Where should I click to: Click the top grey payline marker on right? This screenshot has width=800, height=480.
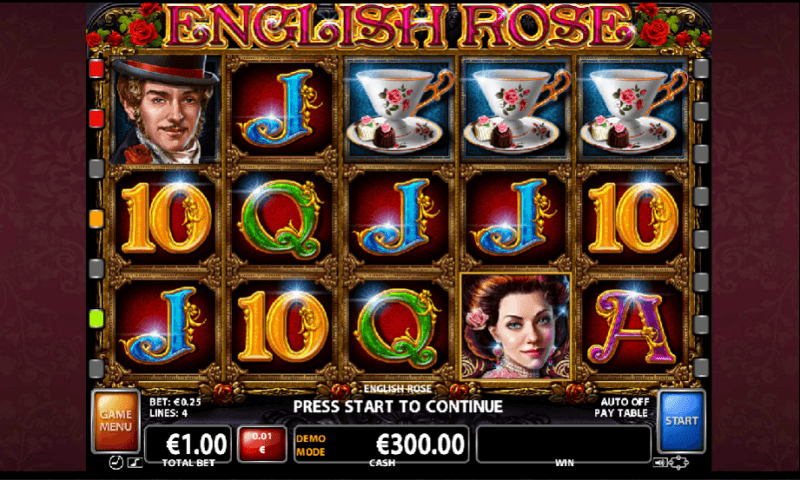click(702, 68)
